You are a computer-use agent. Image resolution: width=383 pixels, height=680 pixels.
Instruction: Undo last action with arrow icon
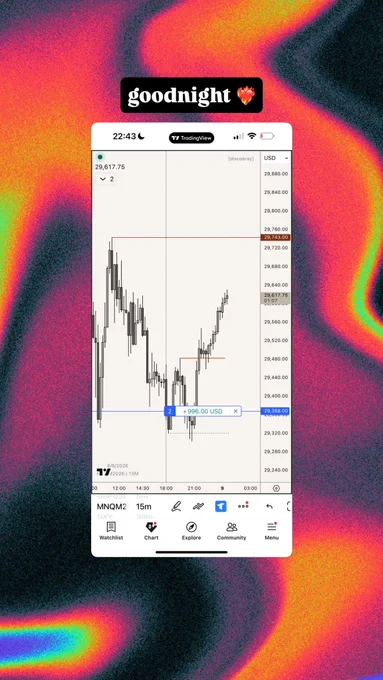click(269, 506)
